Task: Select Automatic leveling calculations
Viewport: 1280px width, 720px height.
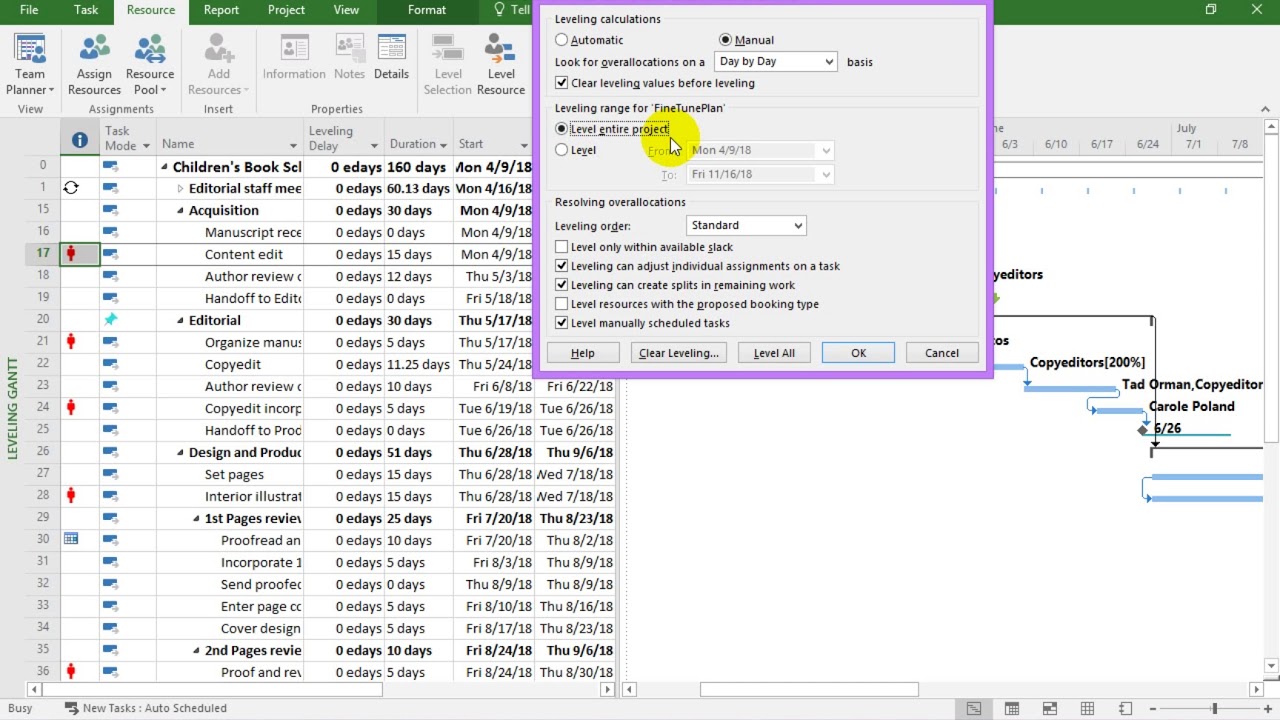Action: (562, 40)
